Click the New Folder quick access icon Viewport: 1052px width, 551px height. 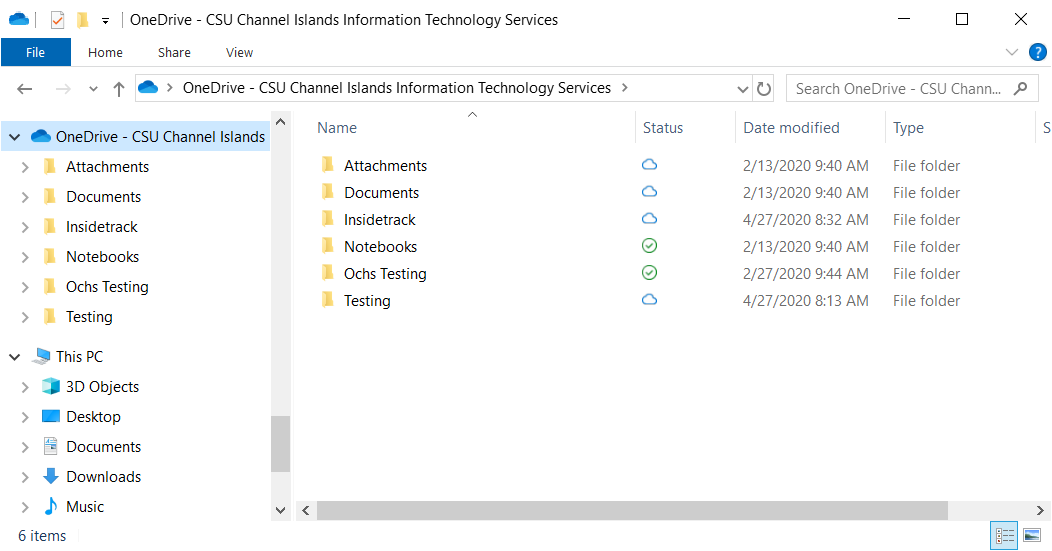(83, 20)
